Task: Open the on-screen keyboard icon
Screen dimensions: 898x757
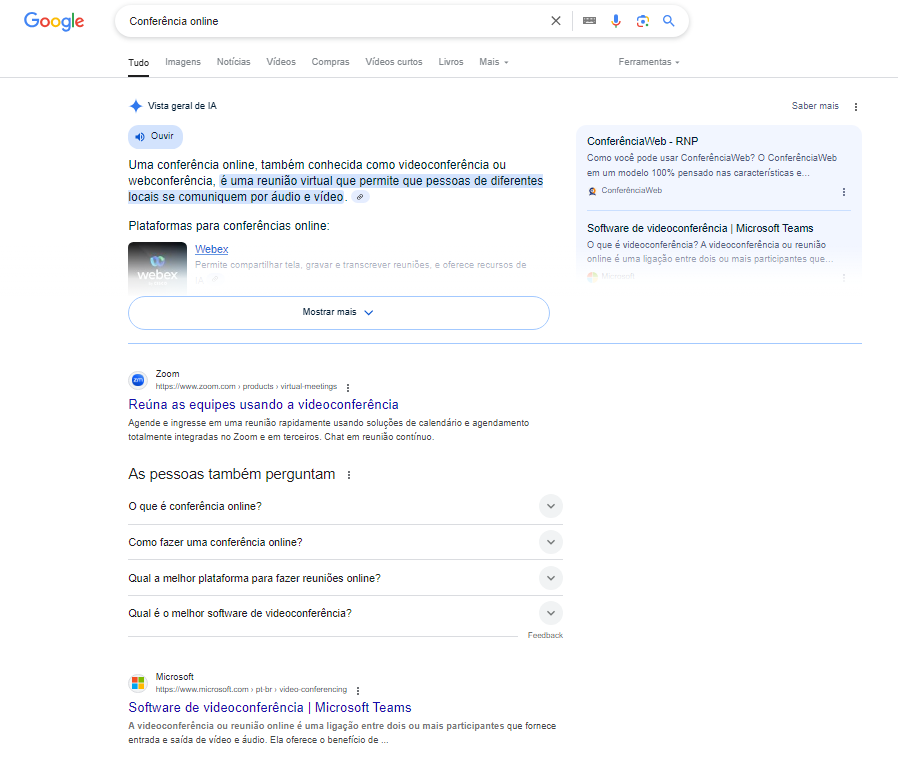Action: pyautogui.click(x=589, y=21)
